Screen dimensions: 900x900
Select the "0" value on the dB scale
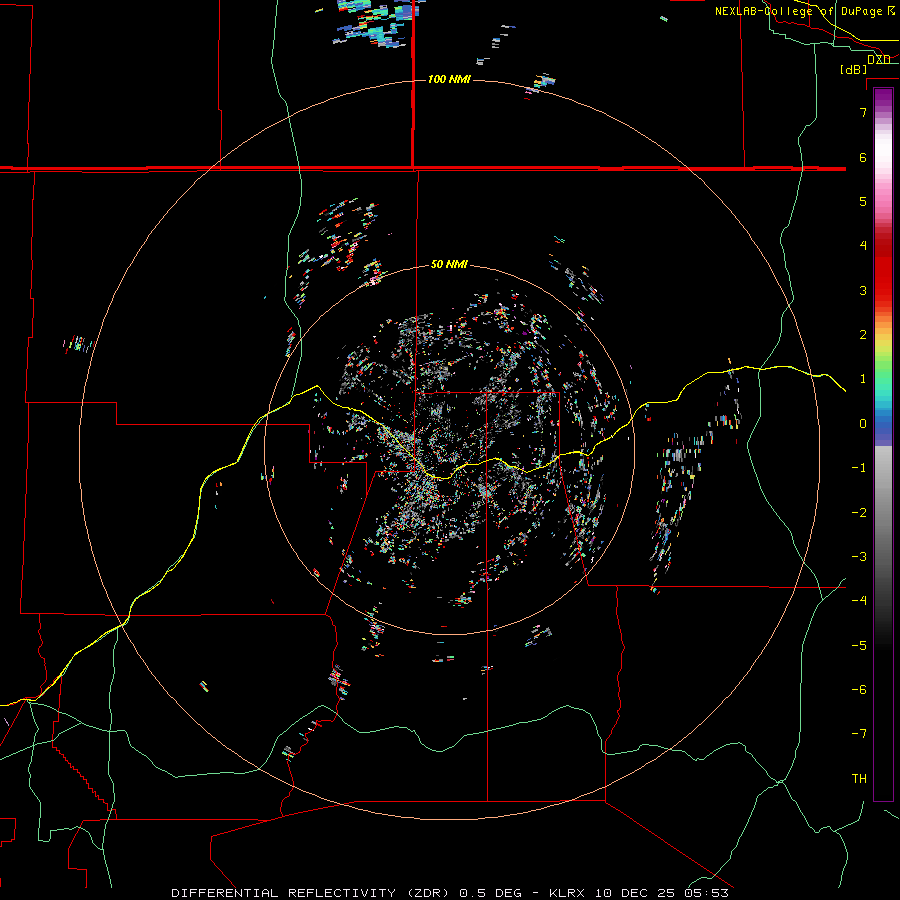[863, 424]
